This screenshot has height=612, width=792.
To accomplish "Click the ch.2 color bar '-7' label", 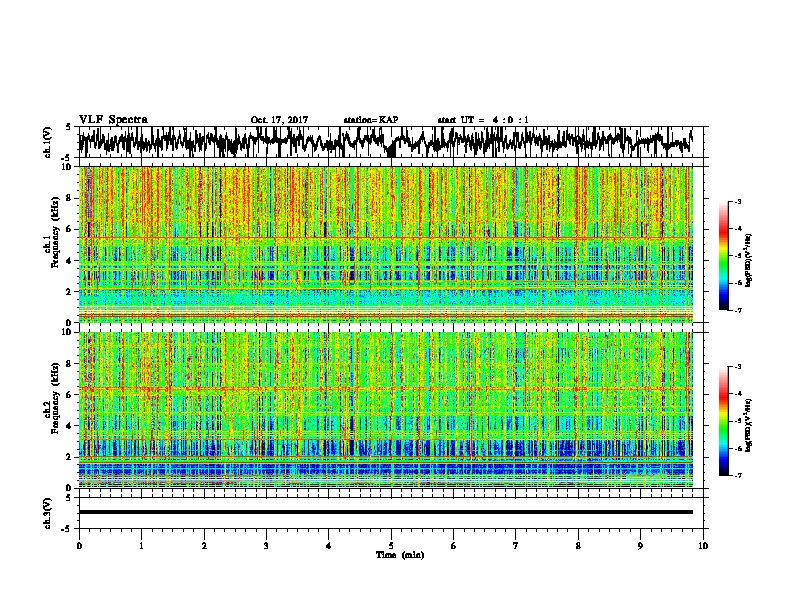I will click(737, 476).
